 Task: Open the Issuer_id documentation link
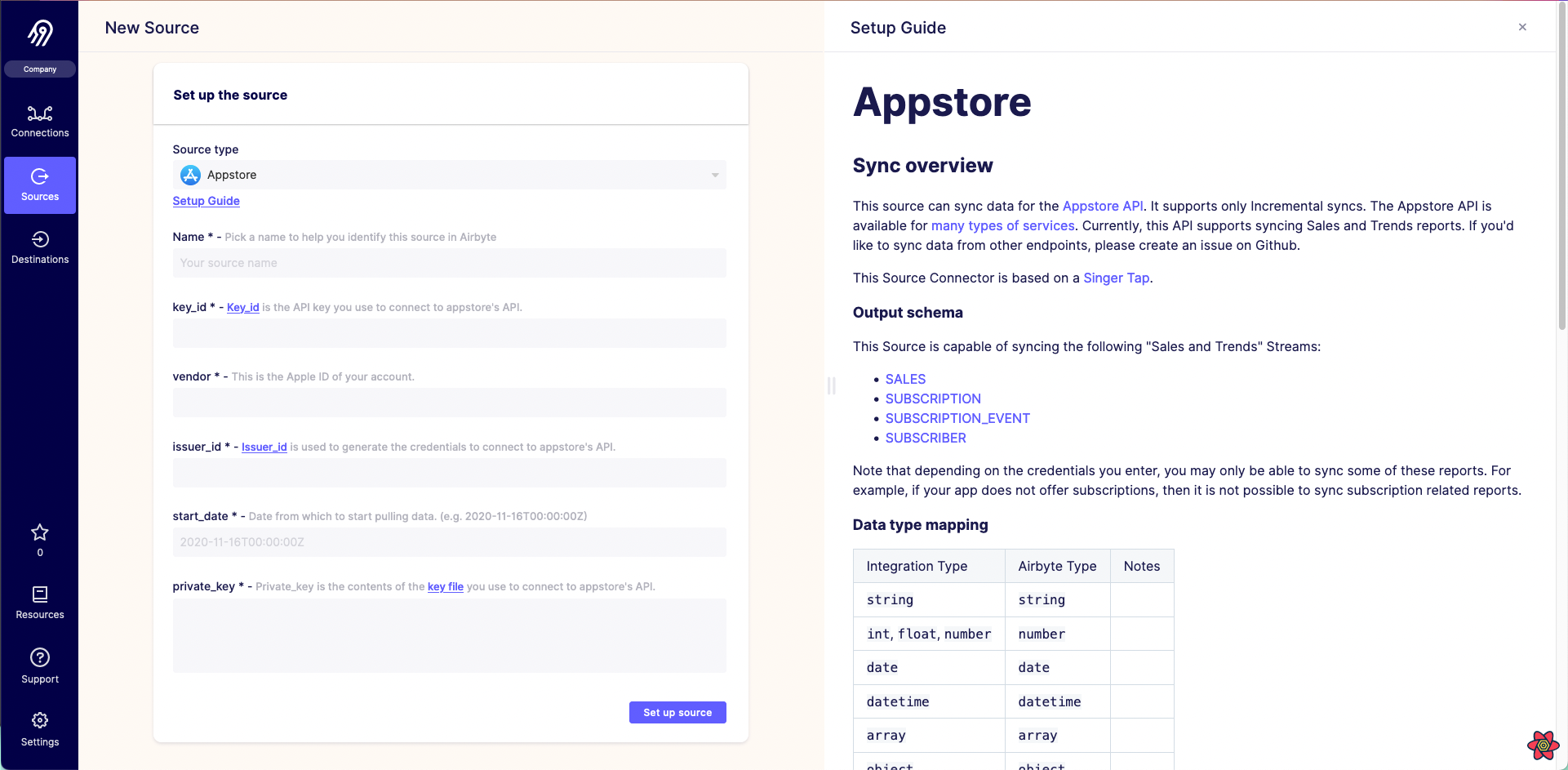point(264,447)
